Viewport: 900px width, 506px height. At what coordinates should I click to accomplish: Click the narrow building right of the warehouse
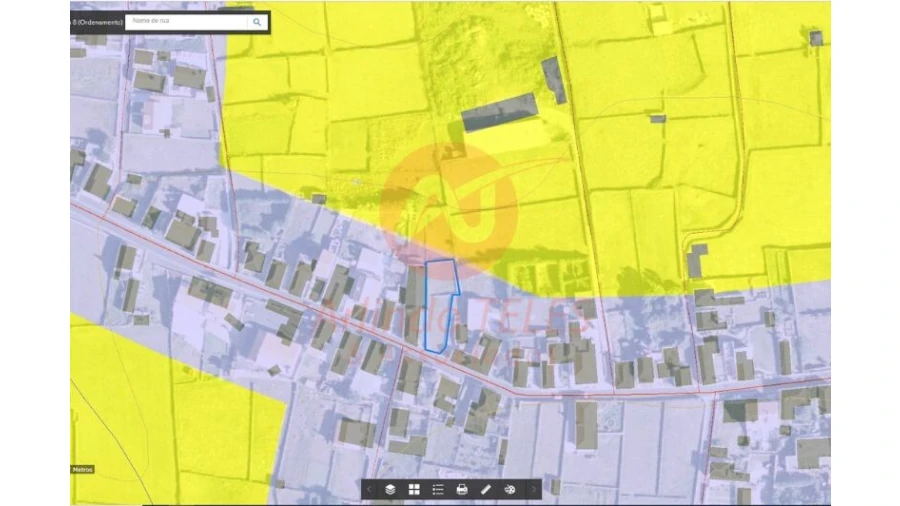point(554,80)
